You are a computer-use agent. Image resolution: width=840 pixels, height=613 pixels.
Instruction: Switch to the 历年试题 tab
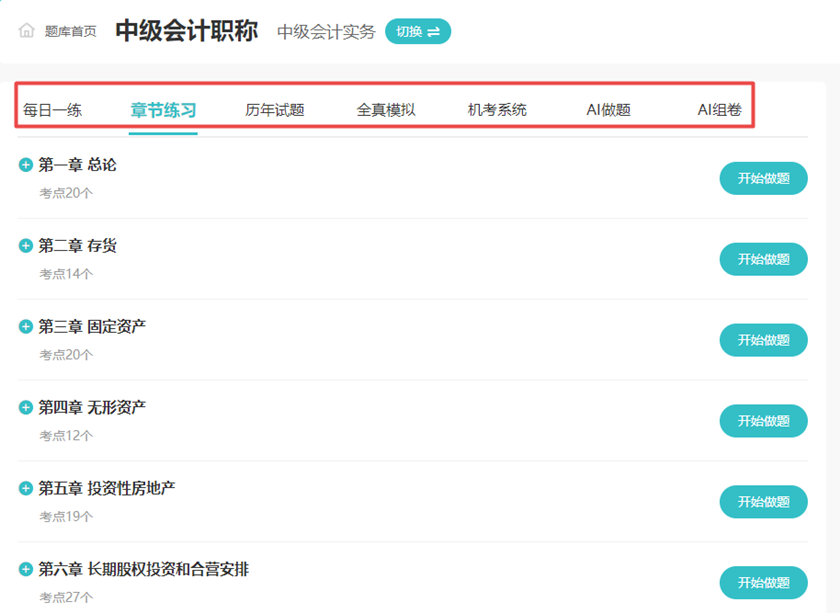275,110
